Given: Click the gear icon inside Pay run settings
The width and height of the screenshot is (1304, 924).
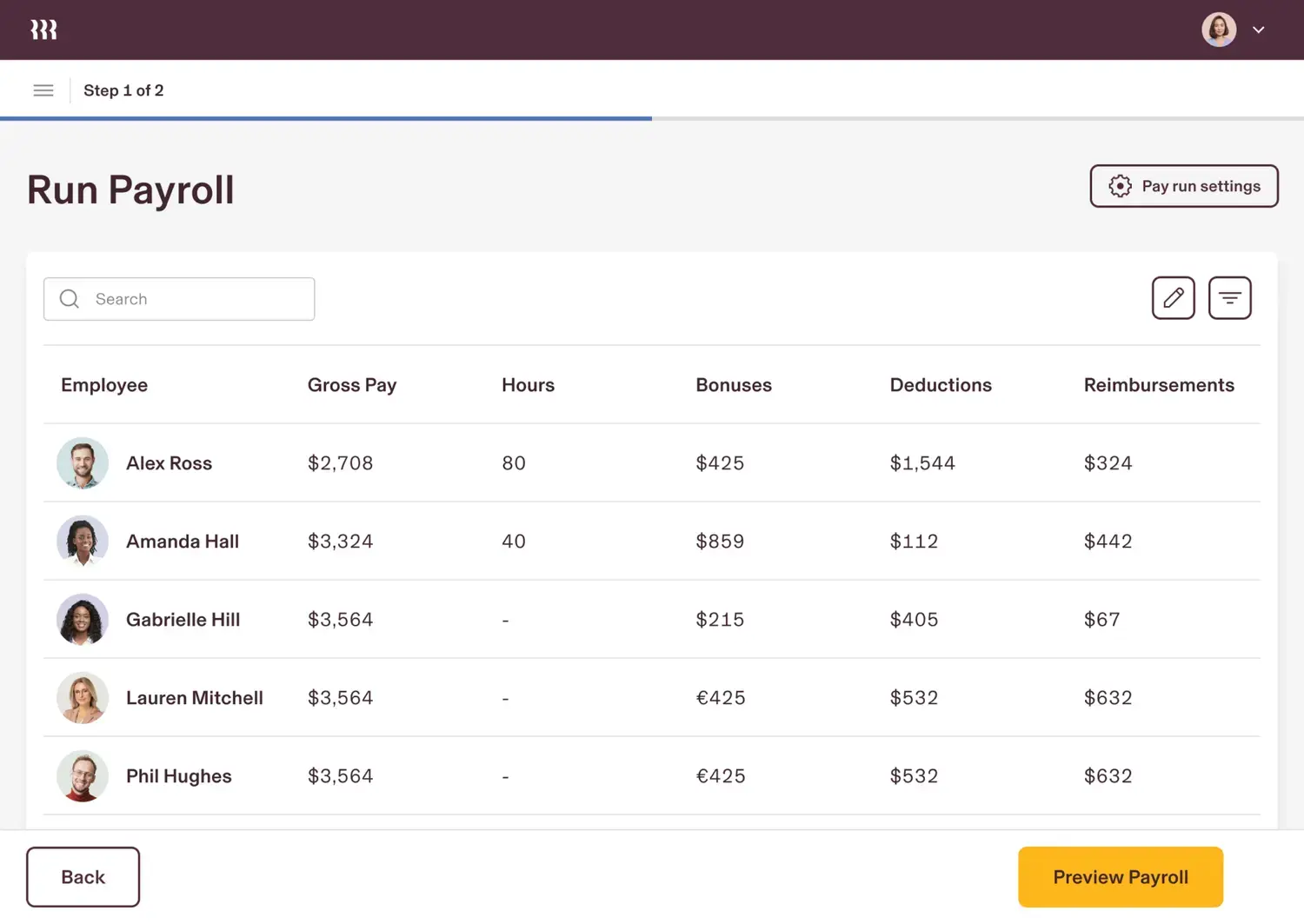Looking at the screenshot, I should (1121, 185).
